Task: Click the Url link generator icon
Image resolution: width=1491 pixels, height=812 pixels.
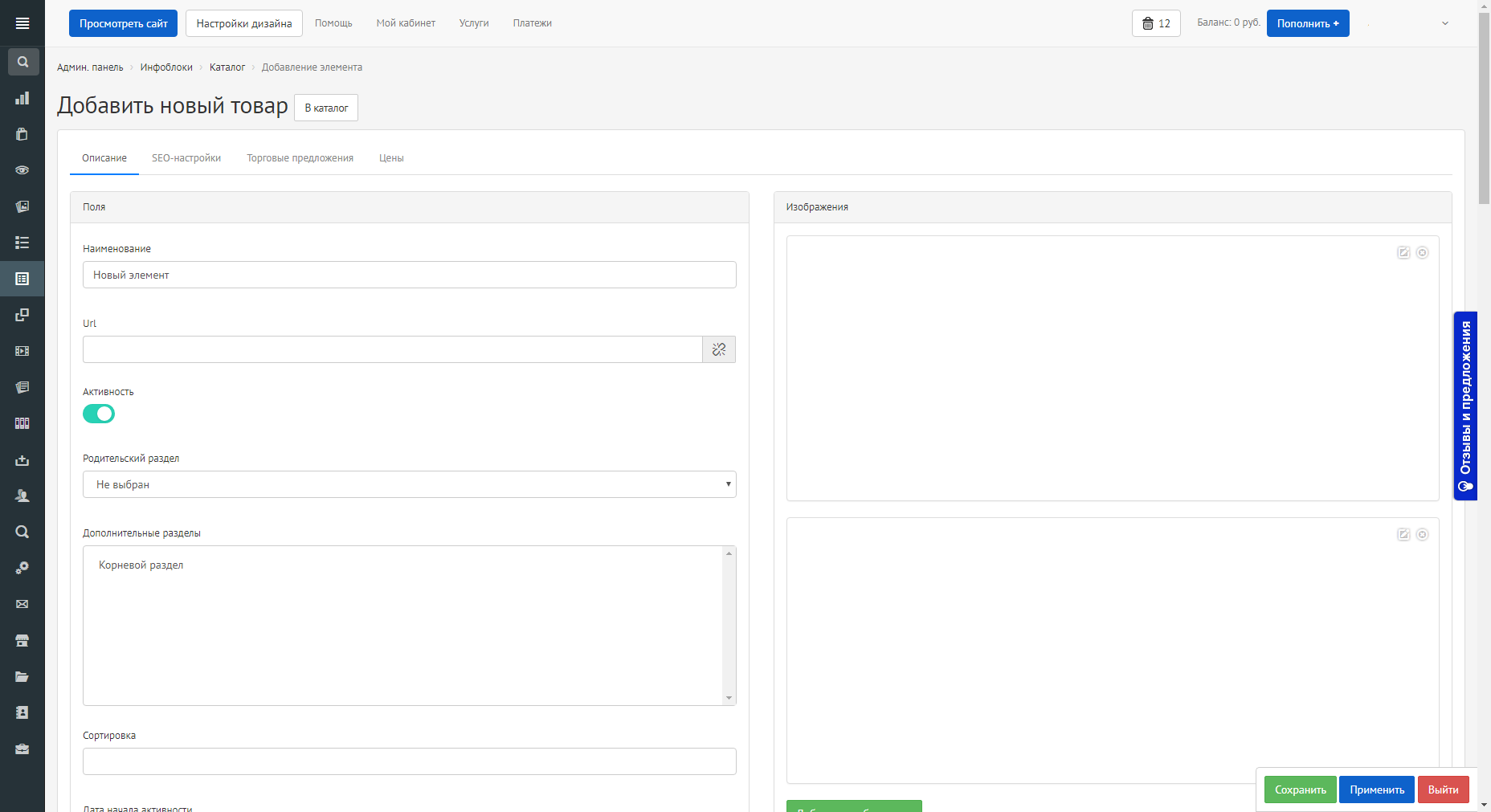Action: tap(719, 349)
